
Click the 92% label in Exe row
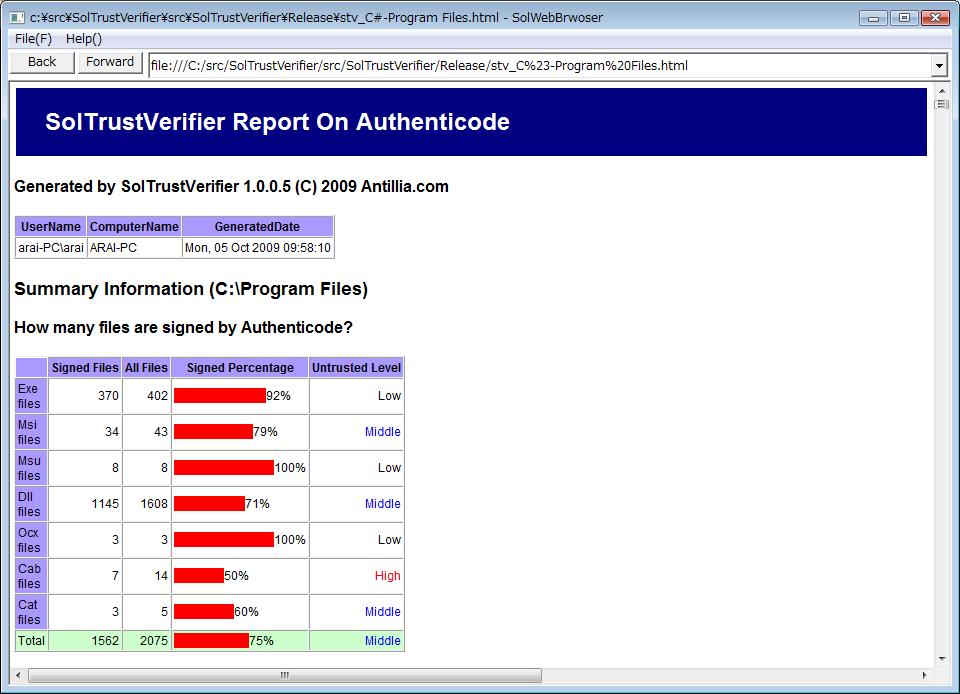coord(279,395)
